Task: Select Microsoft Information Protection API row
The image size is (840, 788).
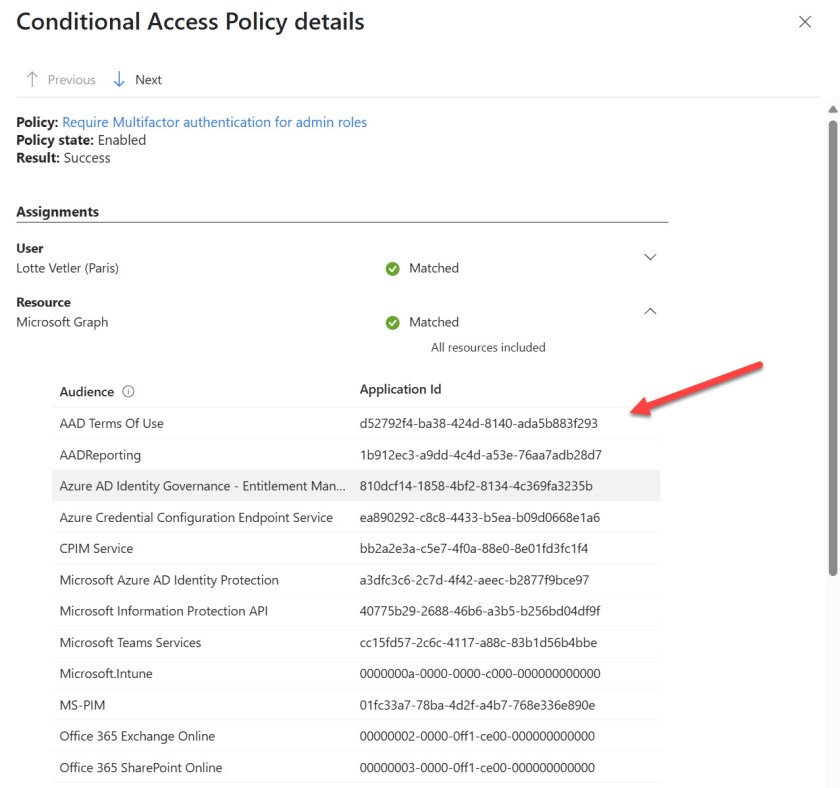Action: (356, 611)
